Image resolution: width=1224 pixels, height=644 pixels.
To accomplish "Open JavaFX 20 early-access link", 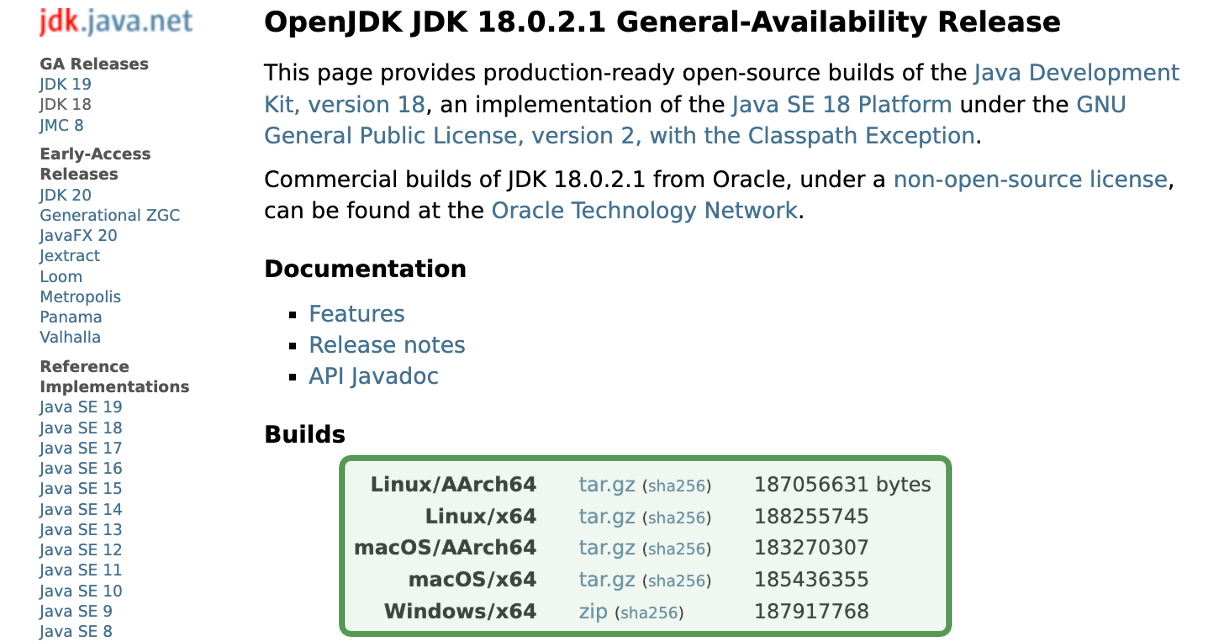I will (78, 236).
